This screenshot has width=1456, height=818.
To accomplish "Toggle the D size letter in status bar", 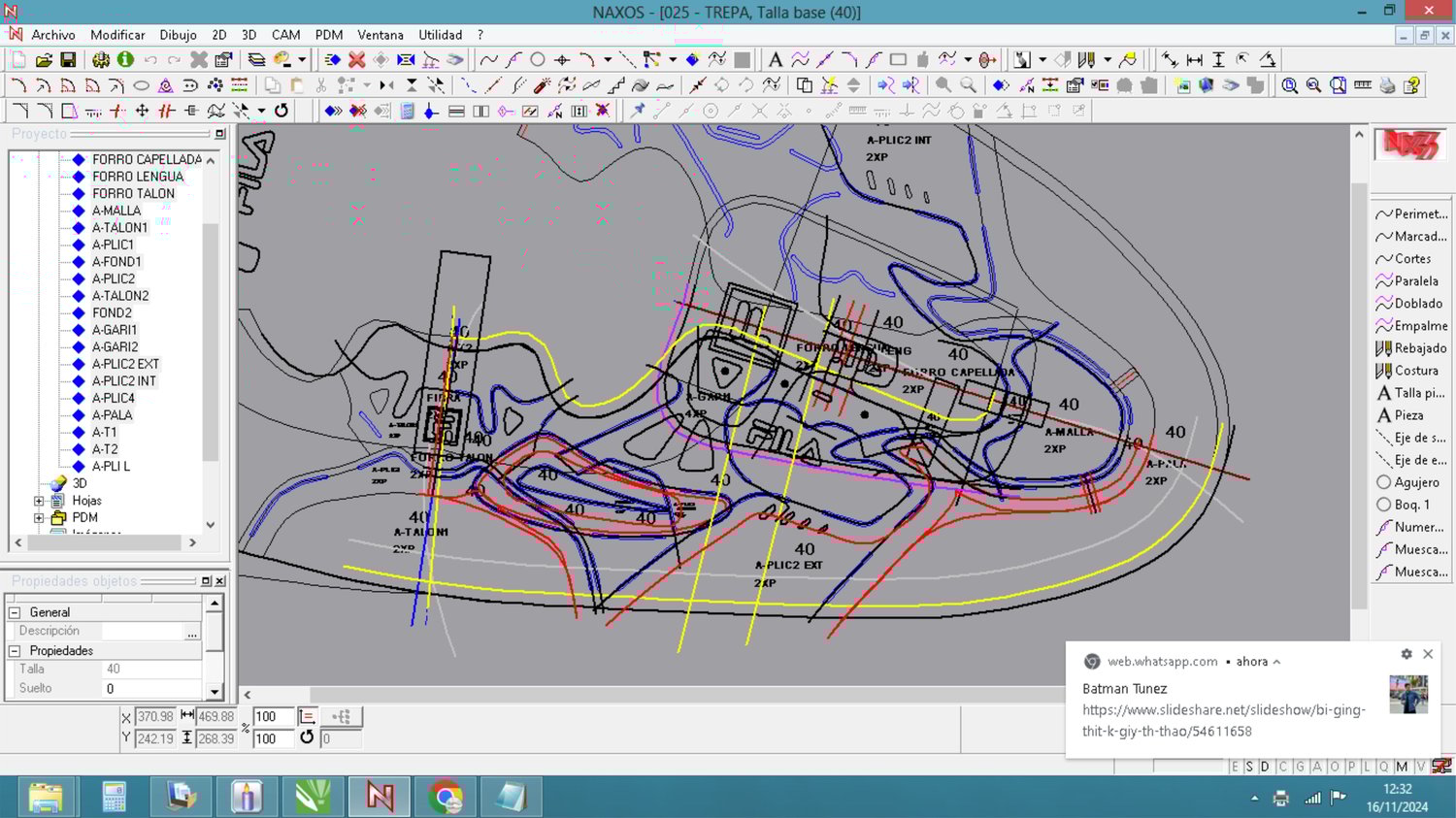I will click(1265, 767).
